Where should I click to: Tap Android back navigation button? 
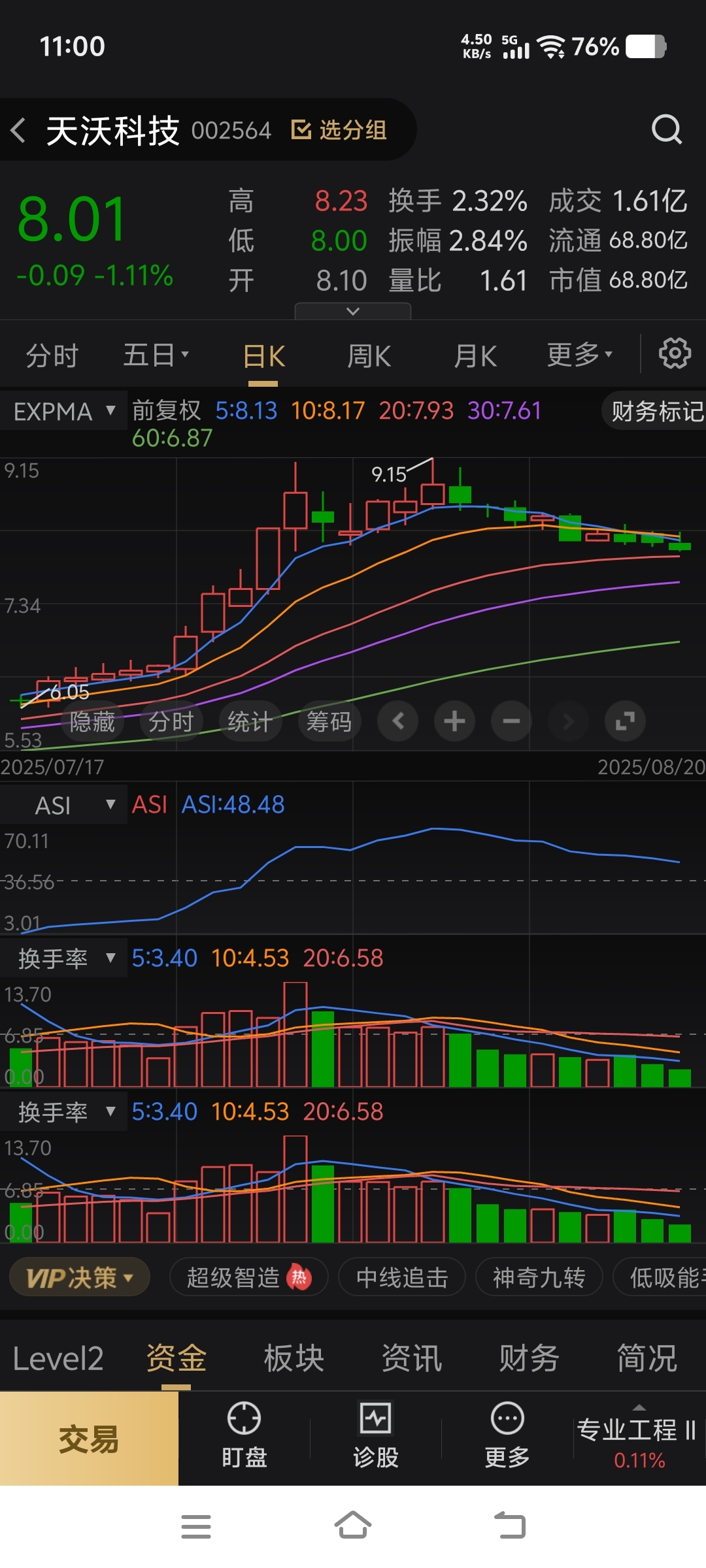point(510,1526)
